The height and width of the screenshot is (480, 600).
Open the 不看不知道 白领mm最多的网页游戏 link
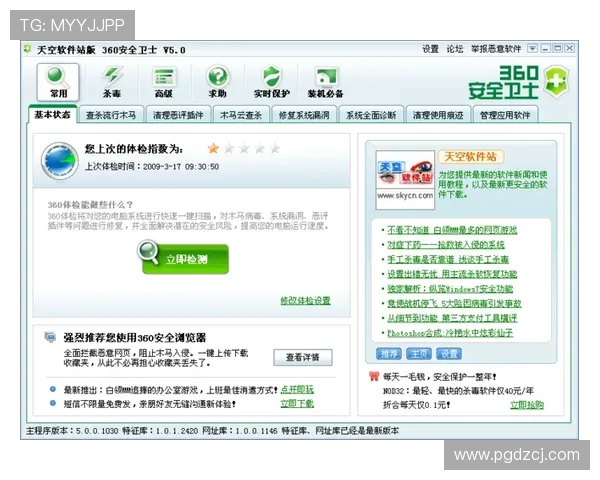tap(452, 230)
